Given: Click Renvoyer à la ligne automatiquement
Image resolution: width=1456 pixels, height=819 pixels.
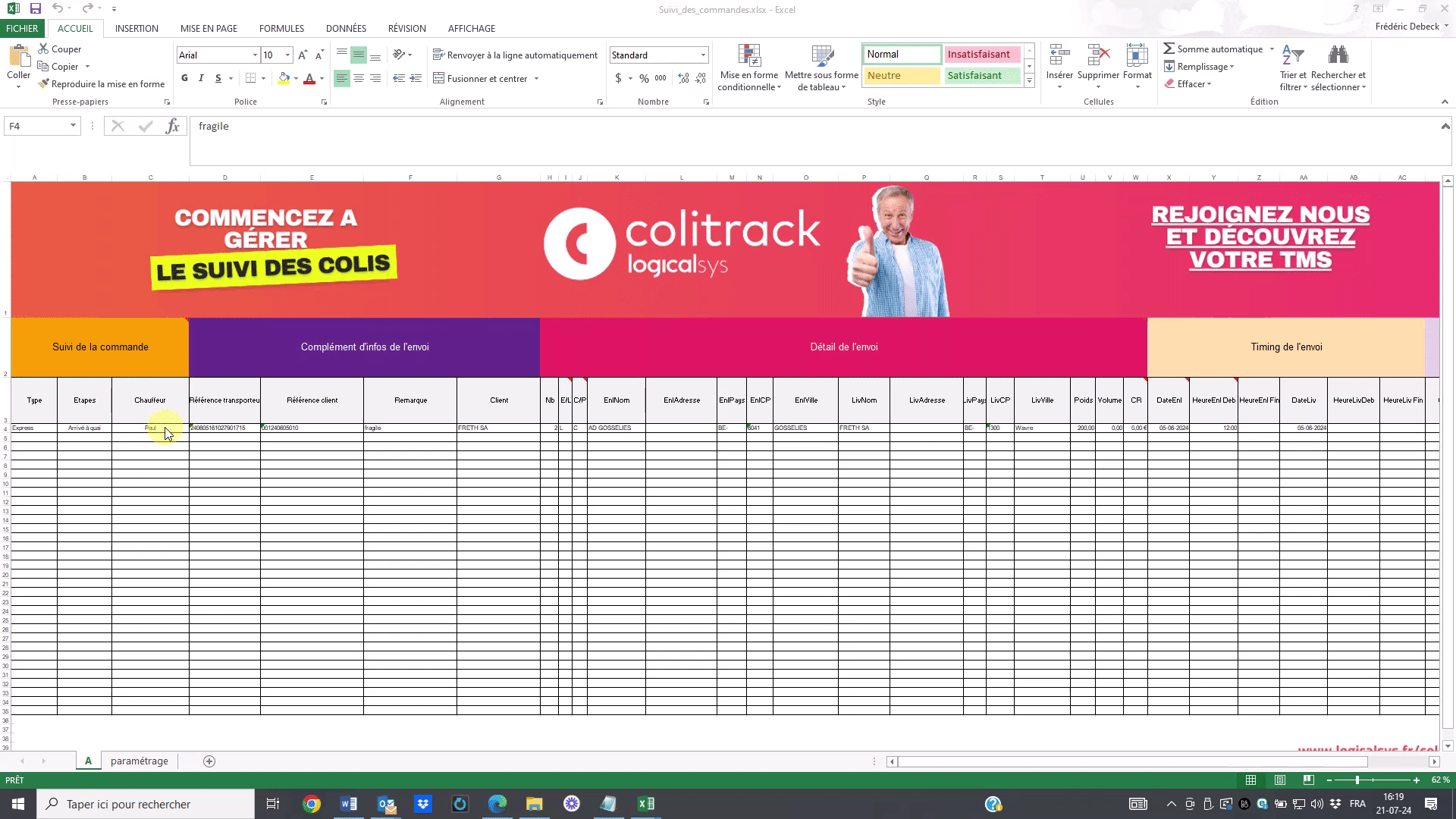Looking at the screenshot, I should pos(516,55).
